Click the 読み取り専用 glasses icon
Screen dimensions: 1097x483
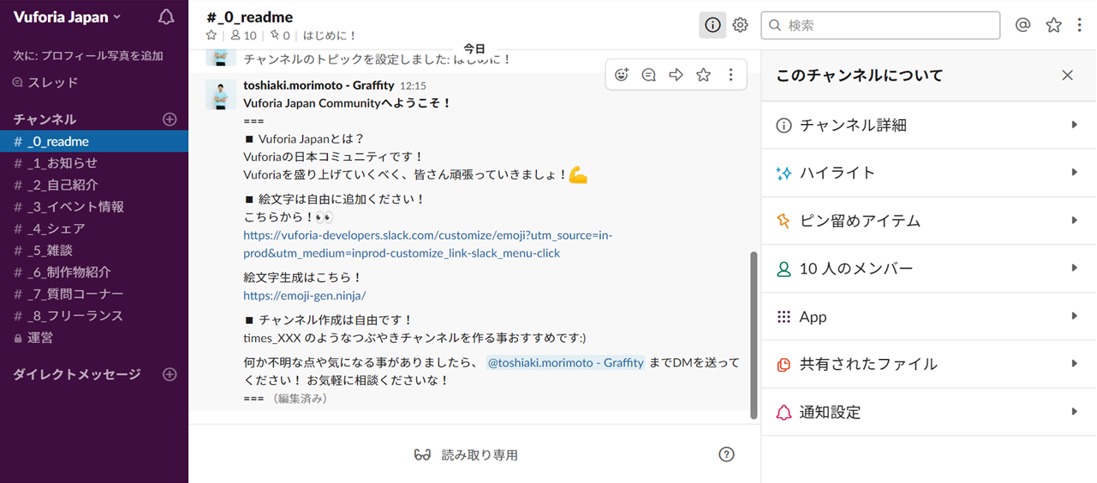click(x=422, y=455)
